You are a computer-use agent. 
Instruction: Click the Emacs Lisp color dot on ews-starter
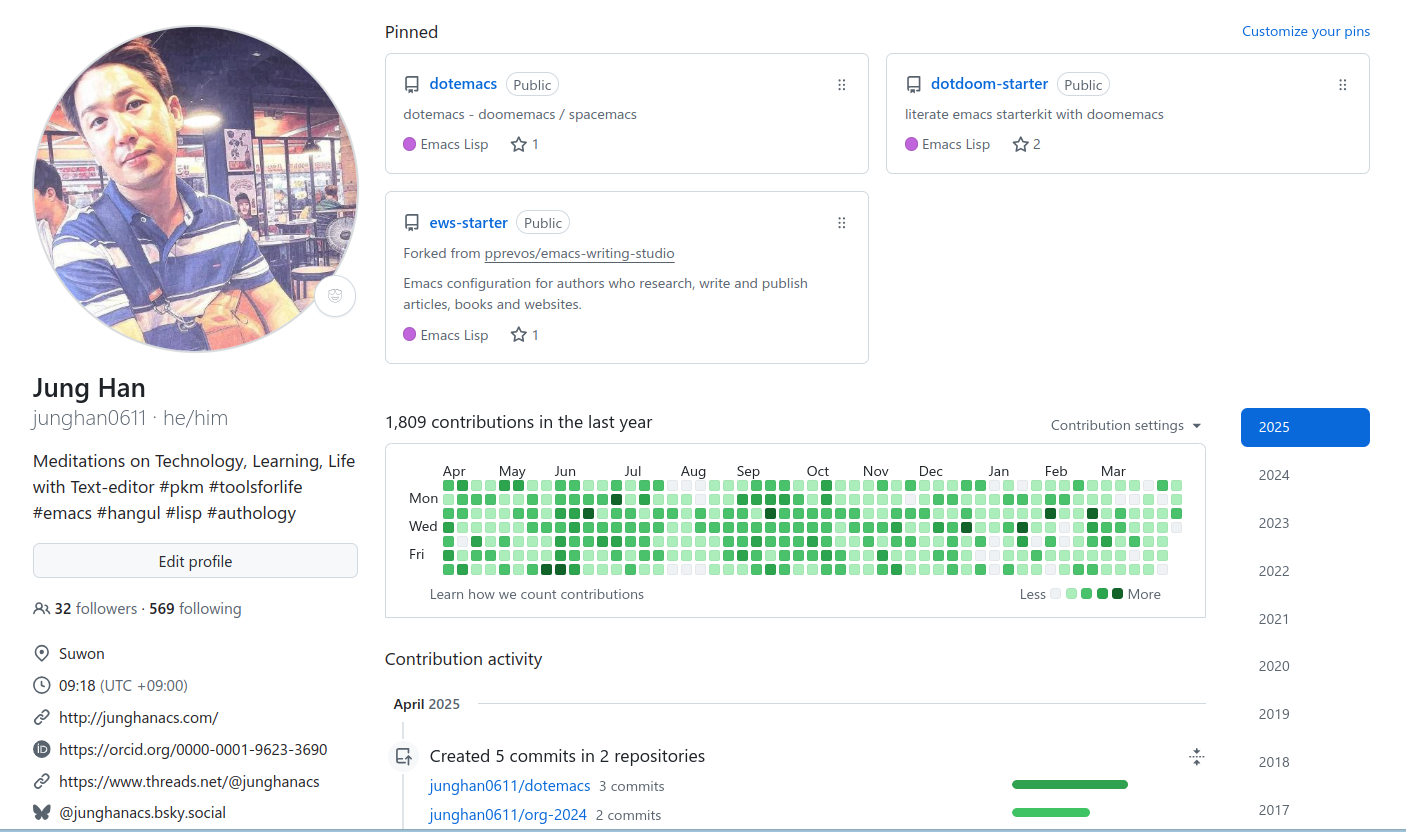click(x=409, y=334)
